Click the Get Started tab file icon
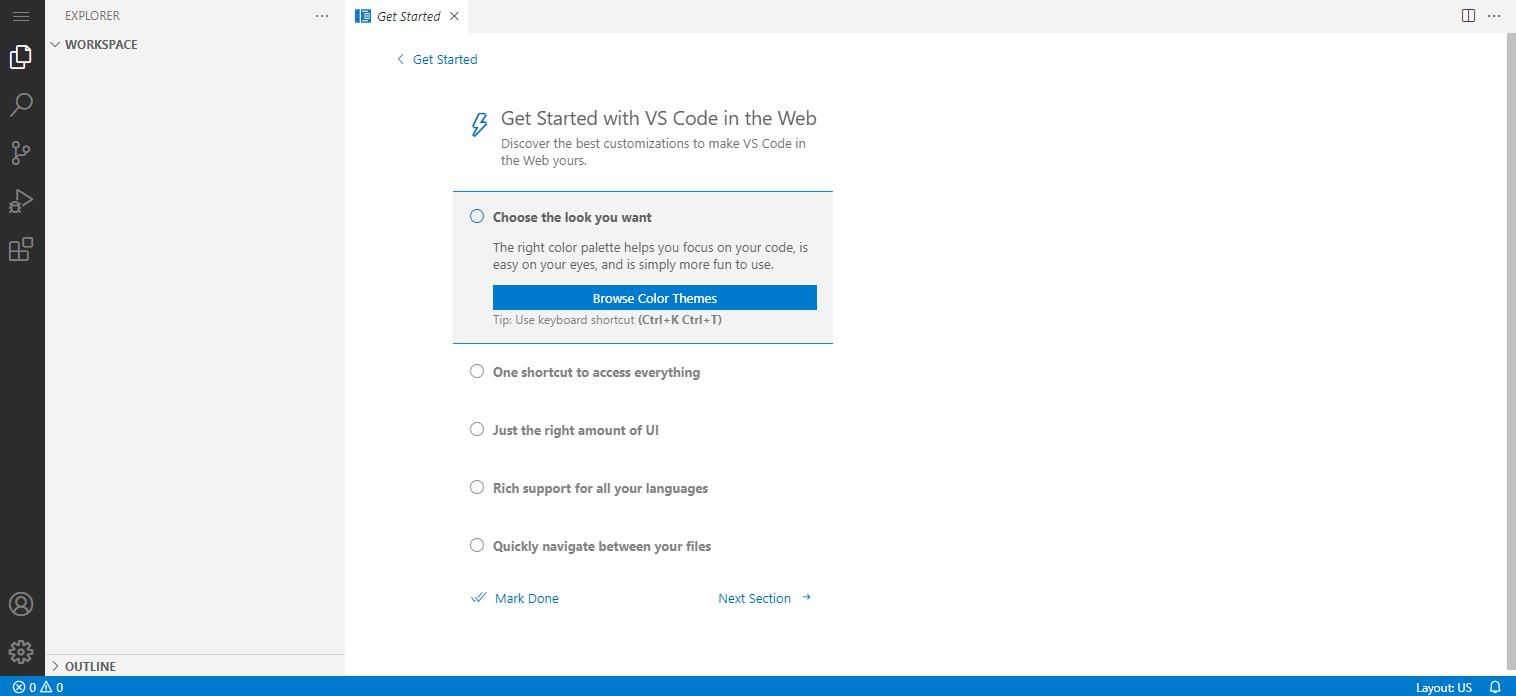This screenshot has width=1516, height=696. [363, 16]
